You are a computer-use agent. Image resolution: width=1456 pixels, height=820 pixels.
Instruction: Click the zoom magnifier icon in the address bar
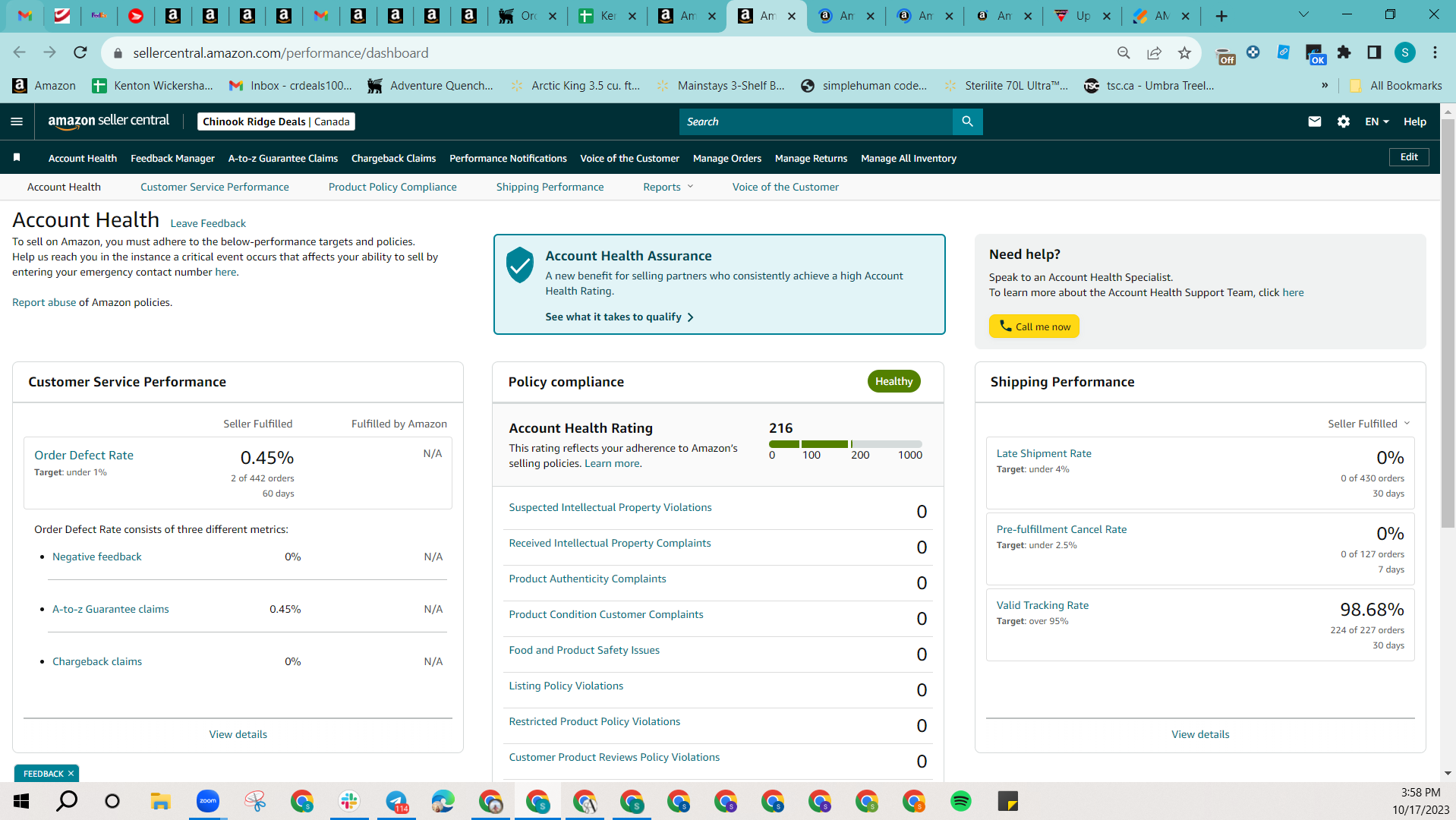tap(1124, 52)
